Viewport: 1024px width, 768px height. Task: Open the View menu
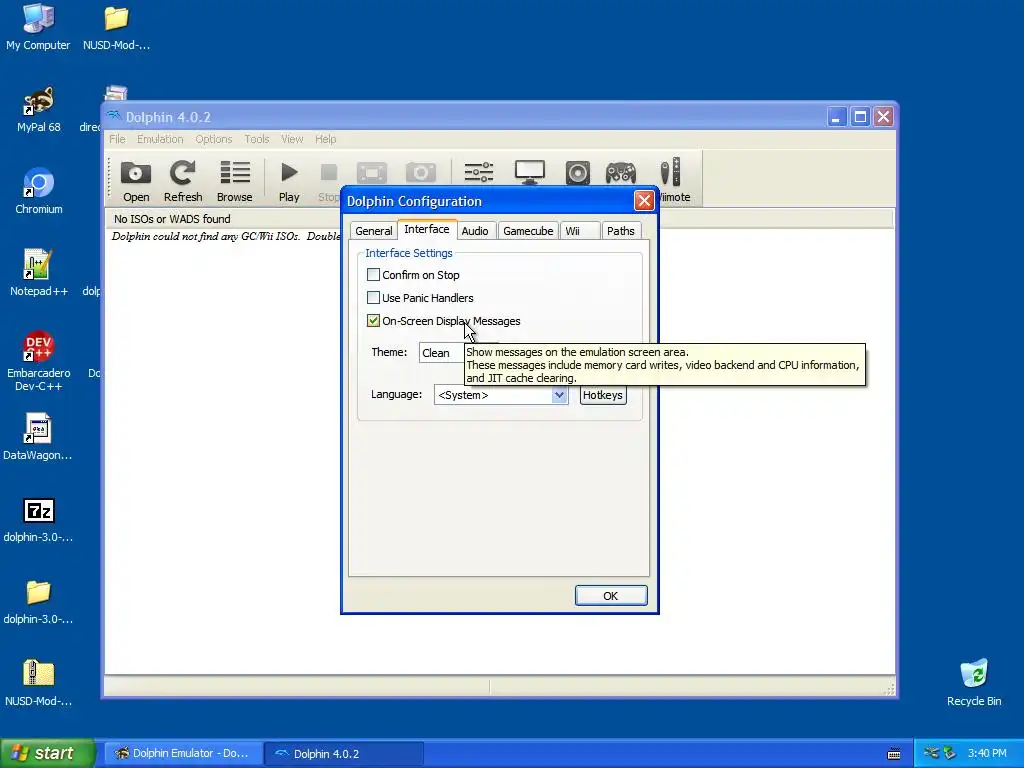pos(292,139)
